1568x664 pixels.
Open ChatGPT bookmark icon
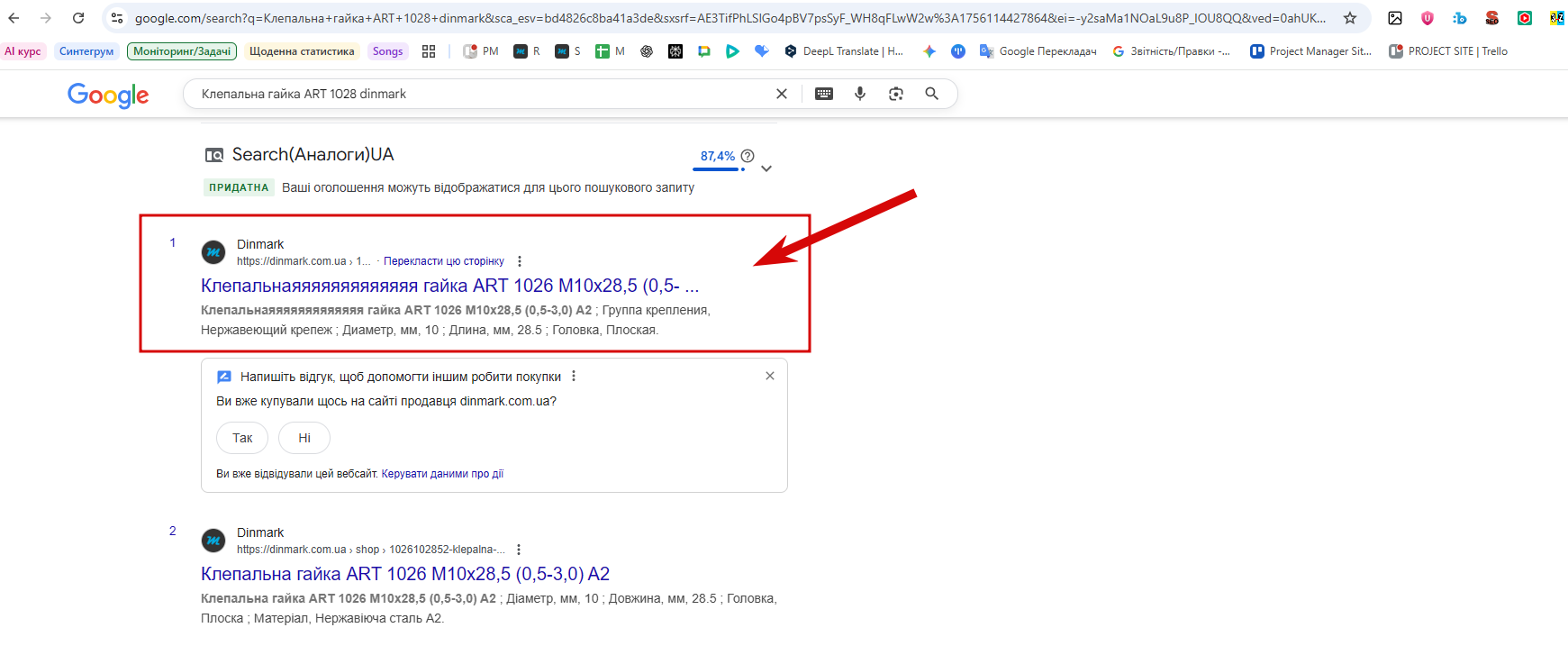pos(647,51)
